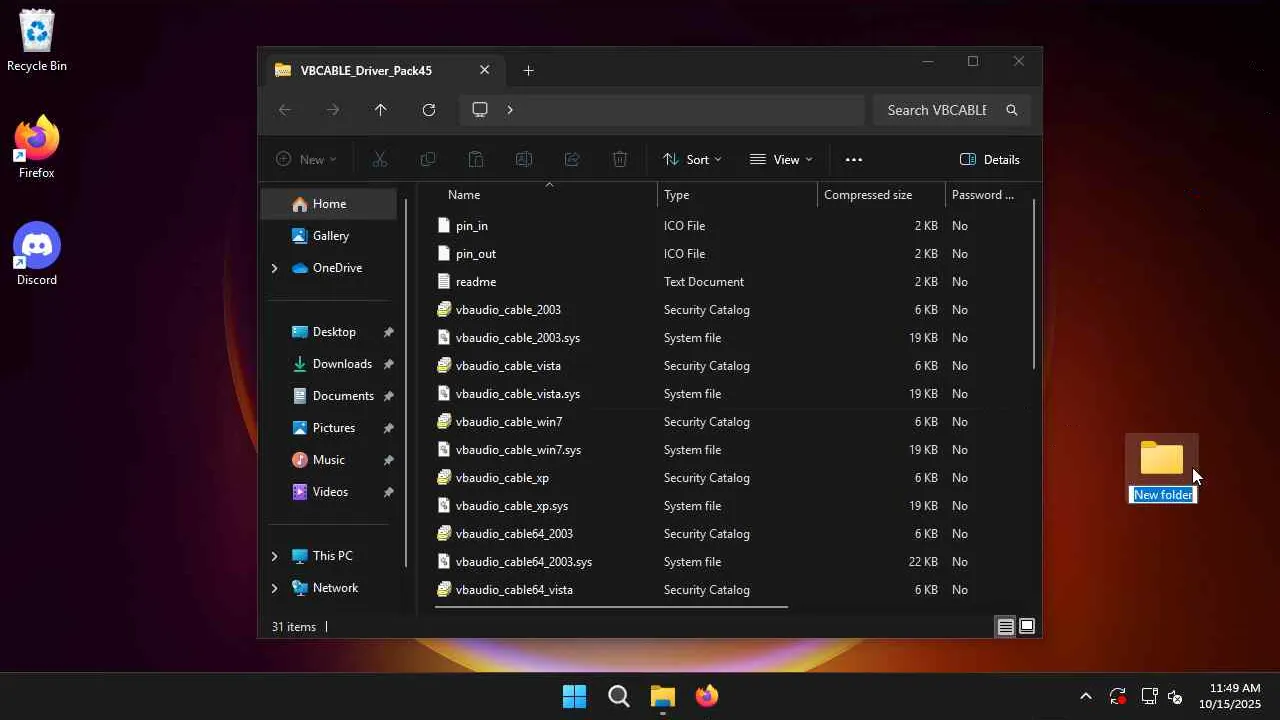
Task: Refresh the current folder view
Action: point(429,110)
